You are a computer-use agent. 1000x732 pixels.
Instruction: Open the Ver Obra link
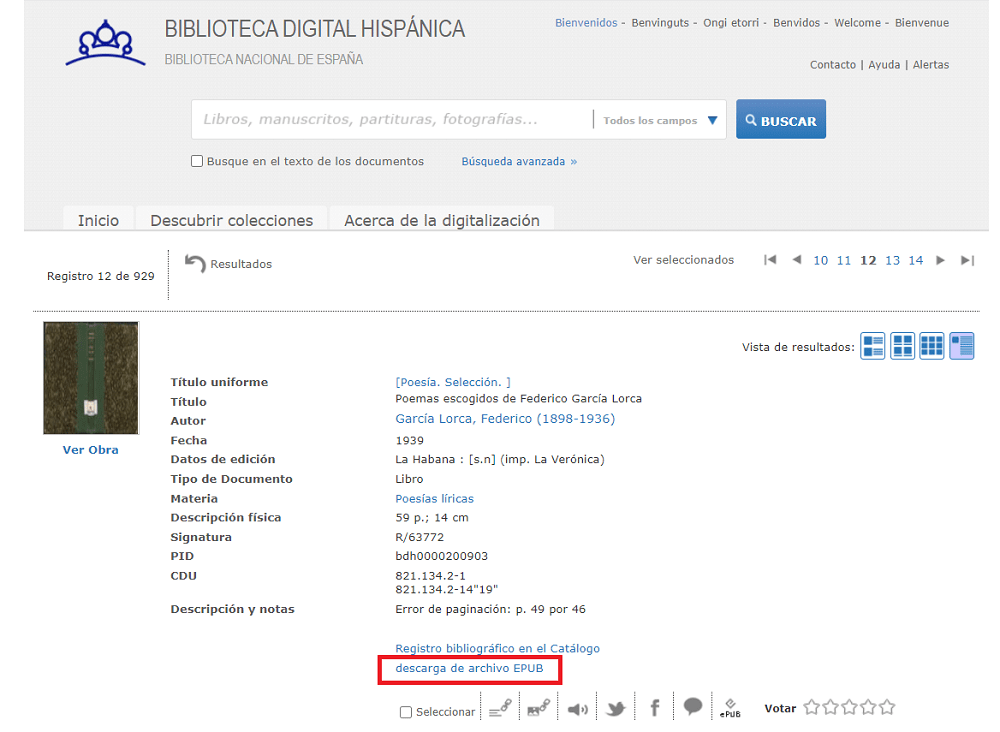point(91,450)
